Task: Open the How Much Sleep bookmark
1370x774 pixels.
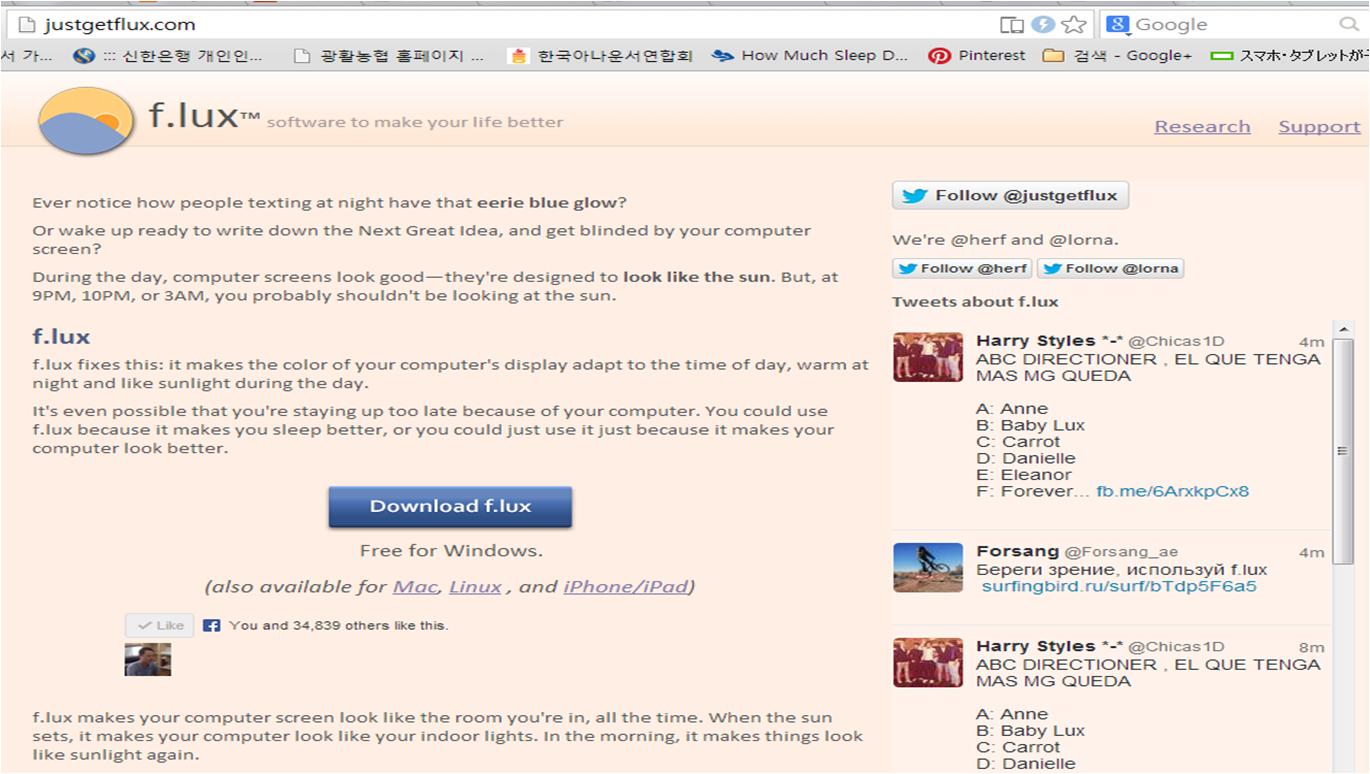Action: pyautogui.click(x=810, y=56)
